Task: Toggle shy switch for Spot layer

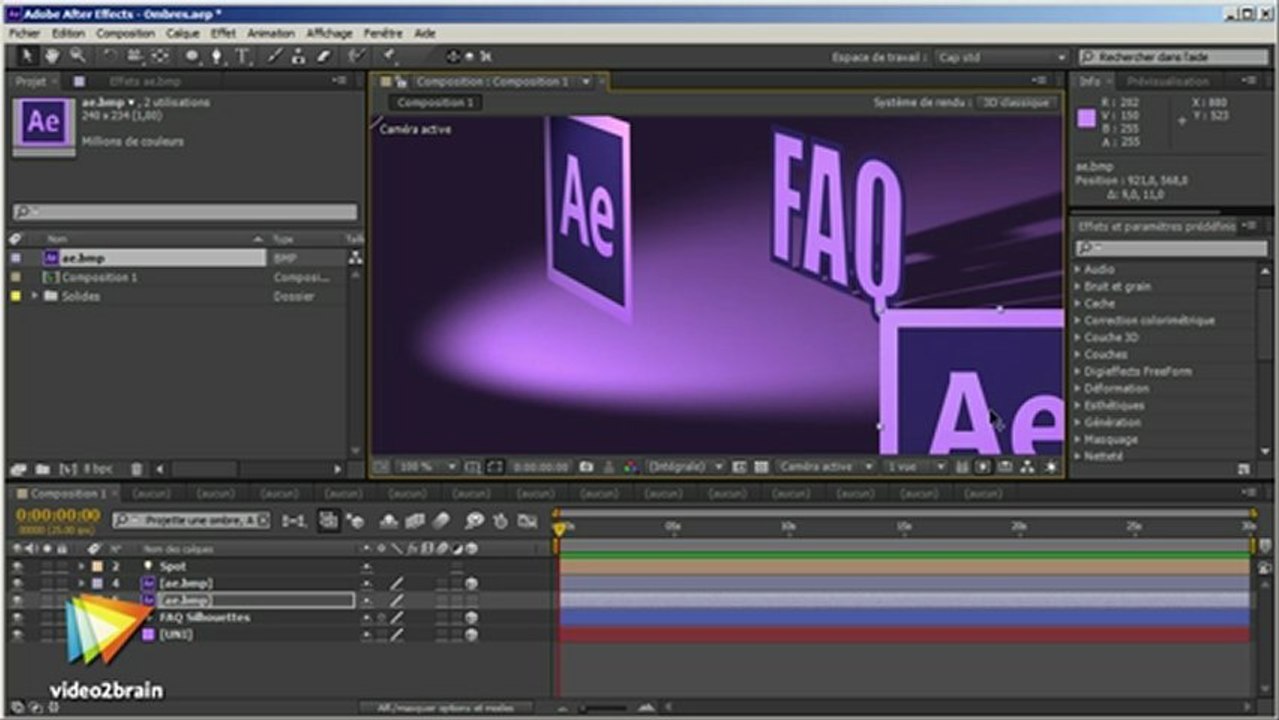Action: coord(367,566)
